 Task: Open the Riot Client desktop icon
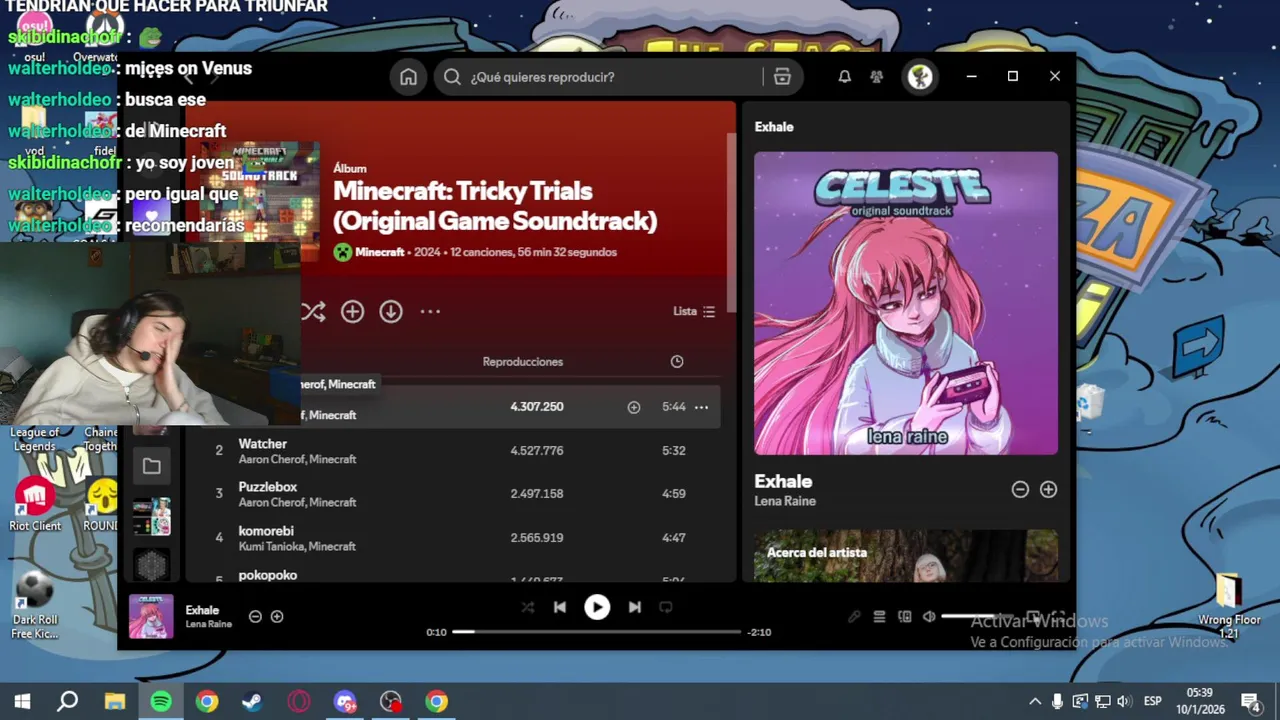(x=35, y=505)
